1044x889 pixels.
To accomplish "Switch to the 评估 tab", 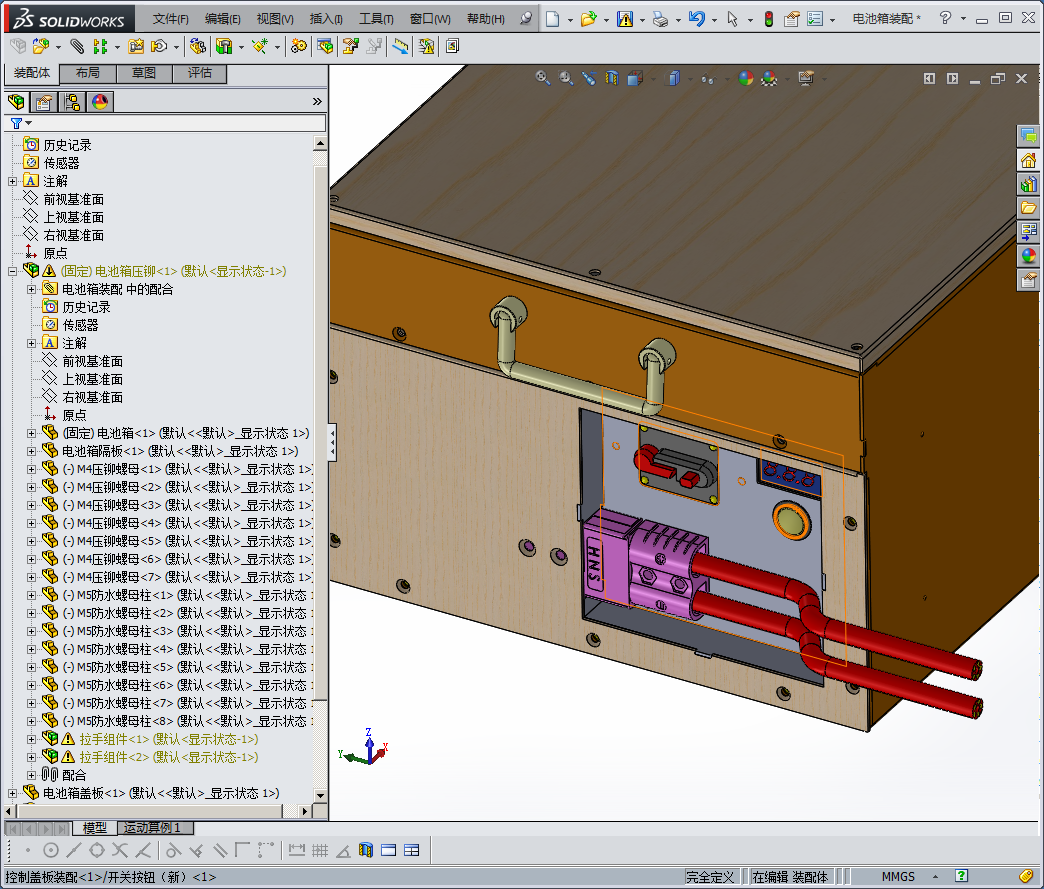I will pos(199,73).
